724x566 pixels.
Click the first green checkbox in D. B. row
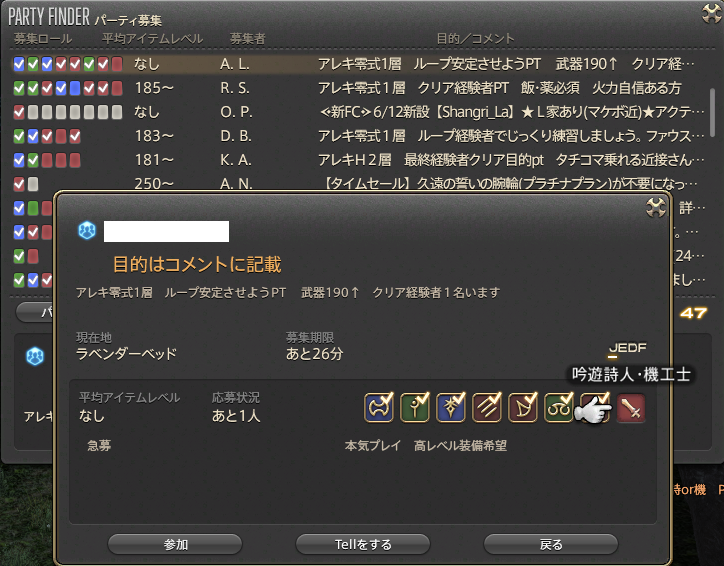click(x=19, y=136)
